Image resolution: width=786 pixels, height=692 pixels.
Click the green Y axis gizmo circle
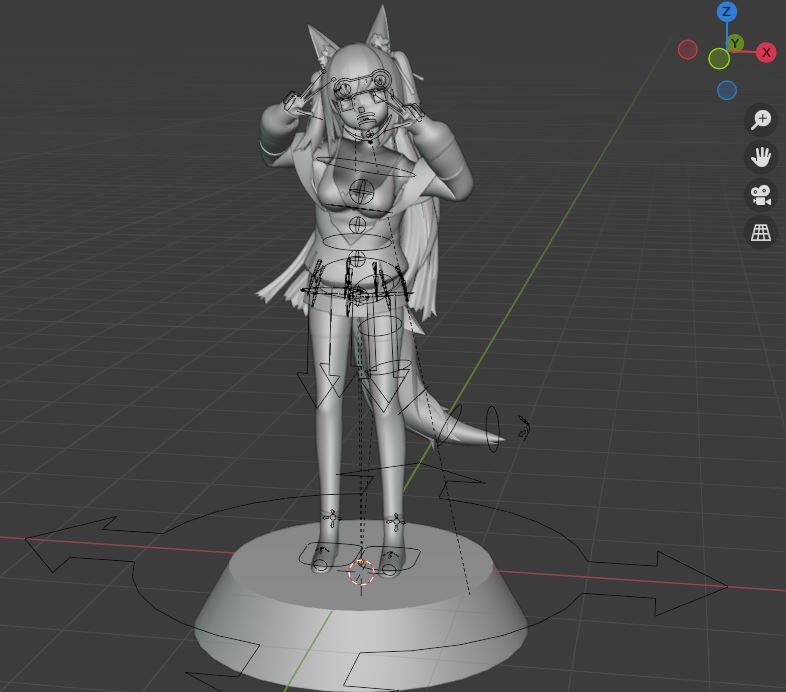(735, 44)
